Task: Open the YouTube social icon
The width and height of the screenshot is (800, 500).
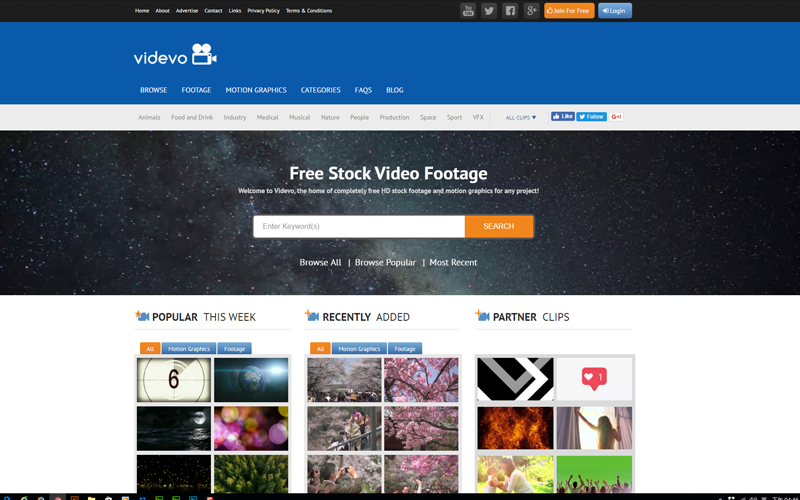Action: click(x=468, y=11)
